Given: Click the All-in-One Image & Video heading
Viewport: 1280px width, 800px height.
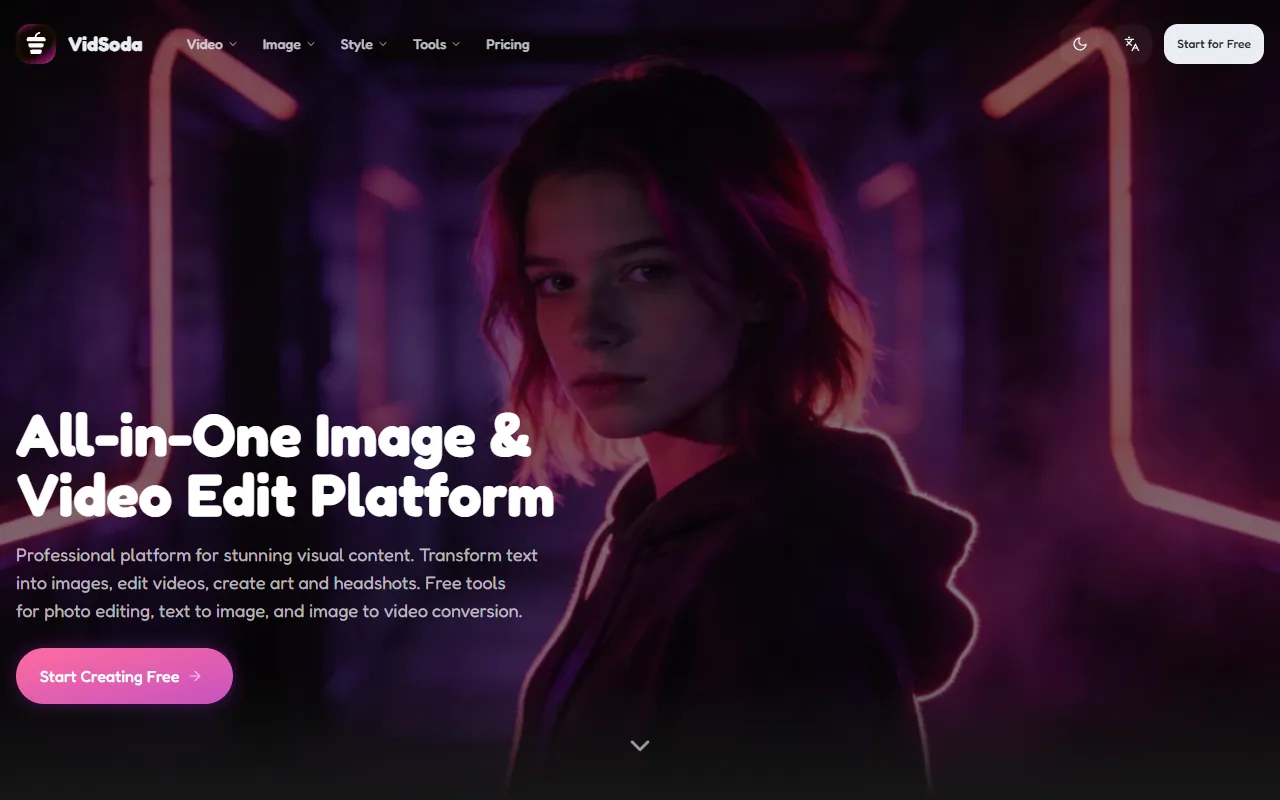Looking at the screenshot, I should pos(285,466).
